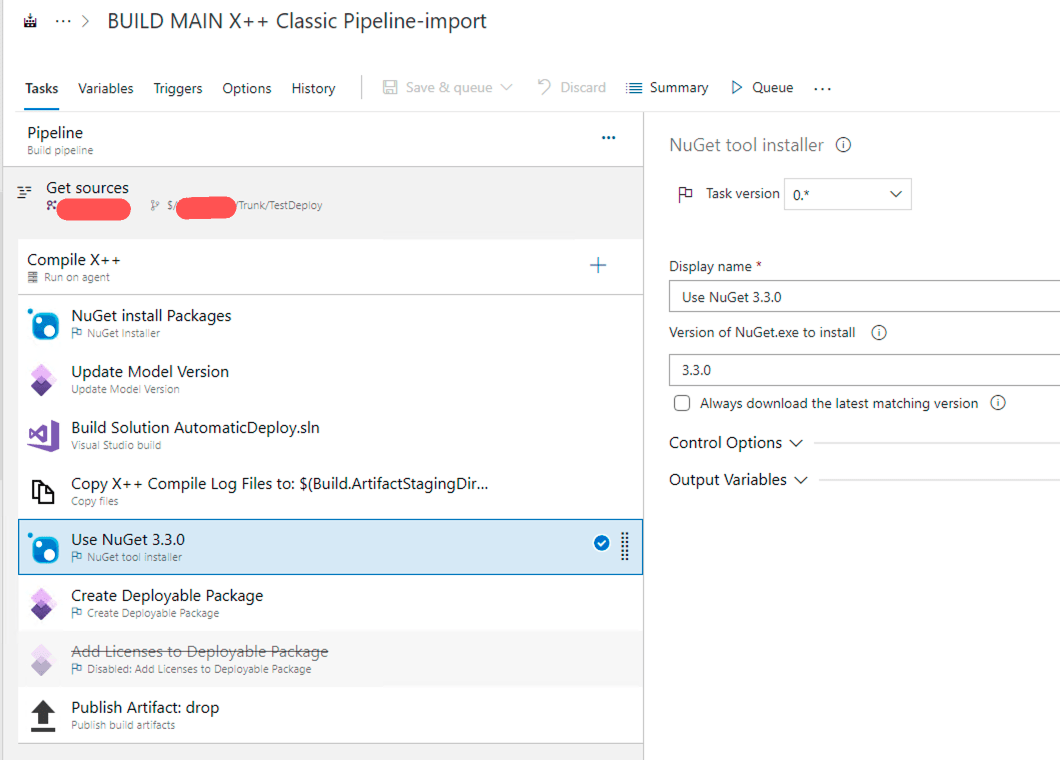1060x760 pixels.
Task: Enable Always download the latest matching version
Action: 681,404
